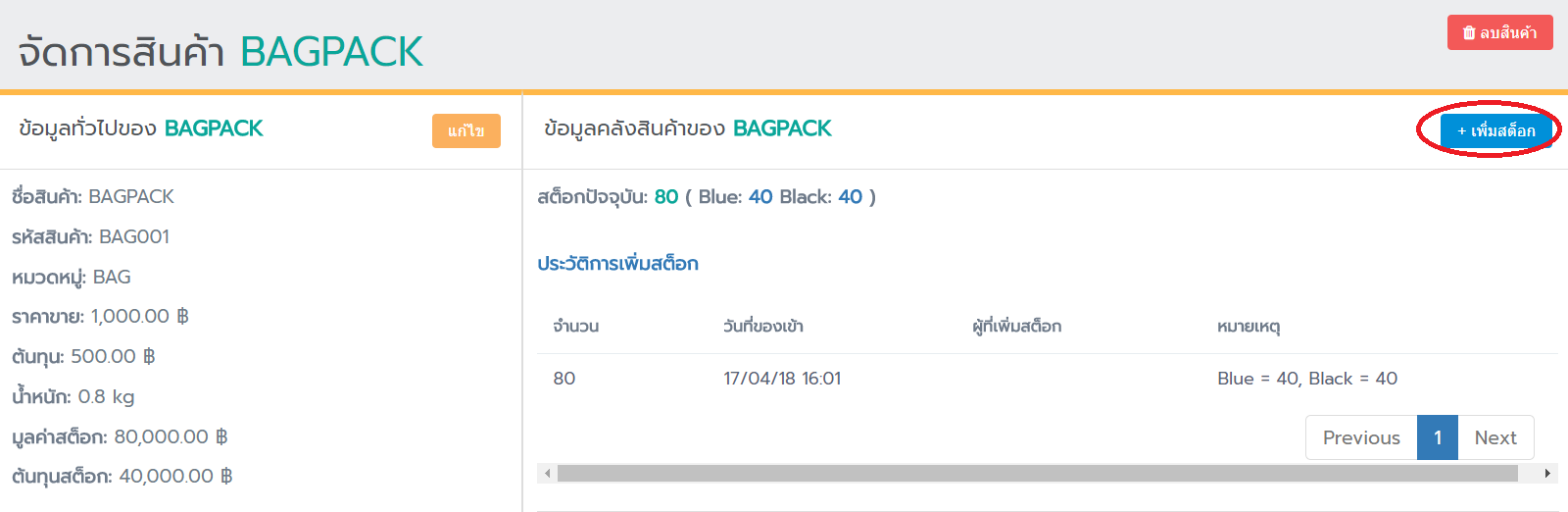Sort by หมายเหตุ column header

coord(1248,327)
